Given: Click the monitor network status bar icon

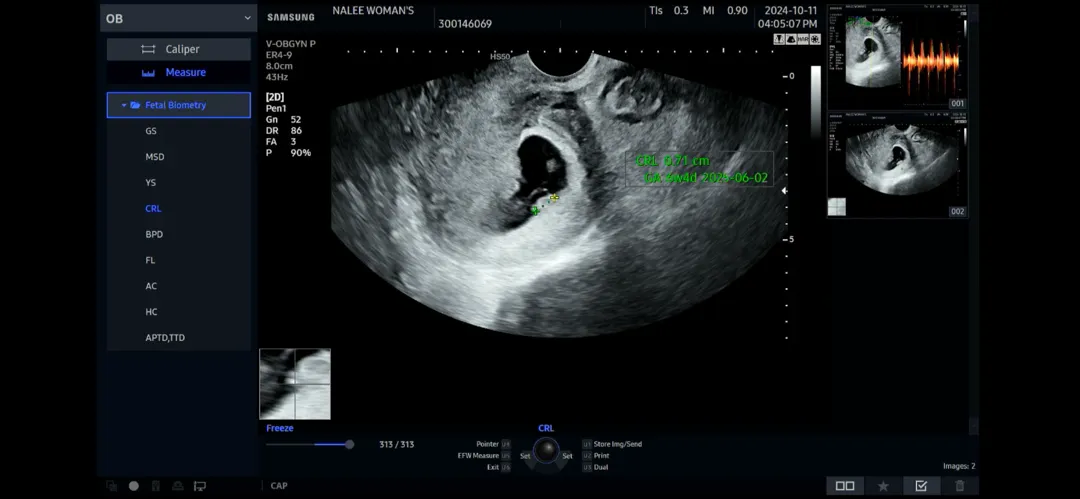Looking at the screenshot, I should click(x=200, y=486).
